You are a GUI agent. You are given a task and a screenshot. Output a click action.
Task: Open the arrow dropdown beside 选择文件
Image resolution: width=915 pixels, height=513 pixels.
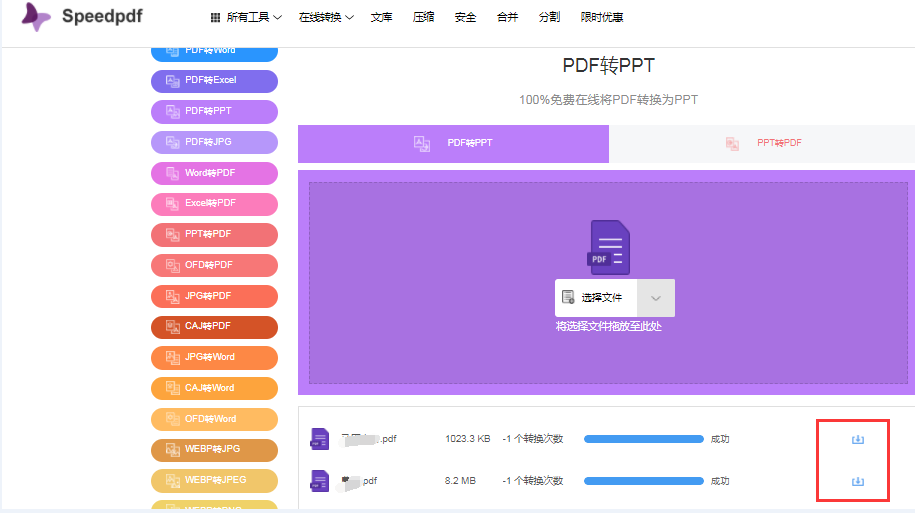point(656,298)
